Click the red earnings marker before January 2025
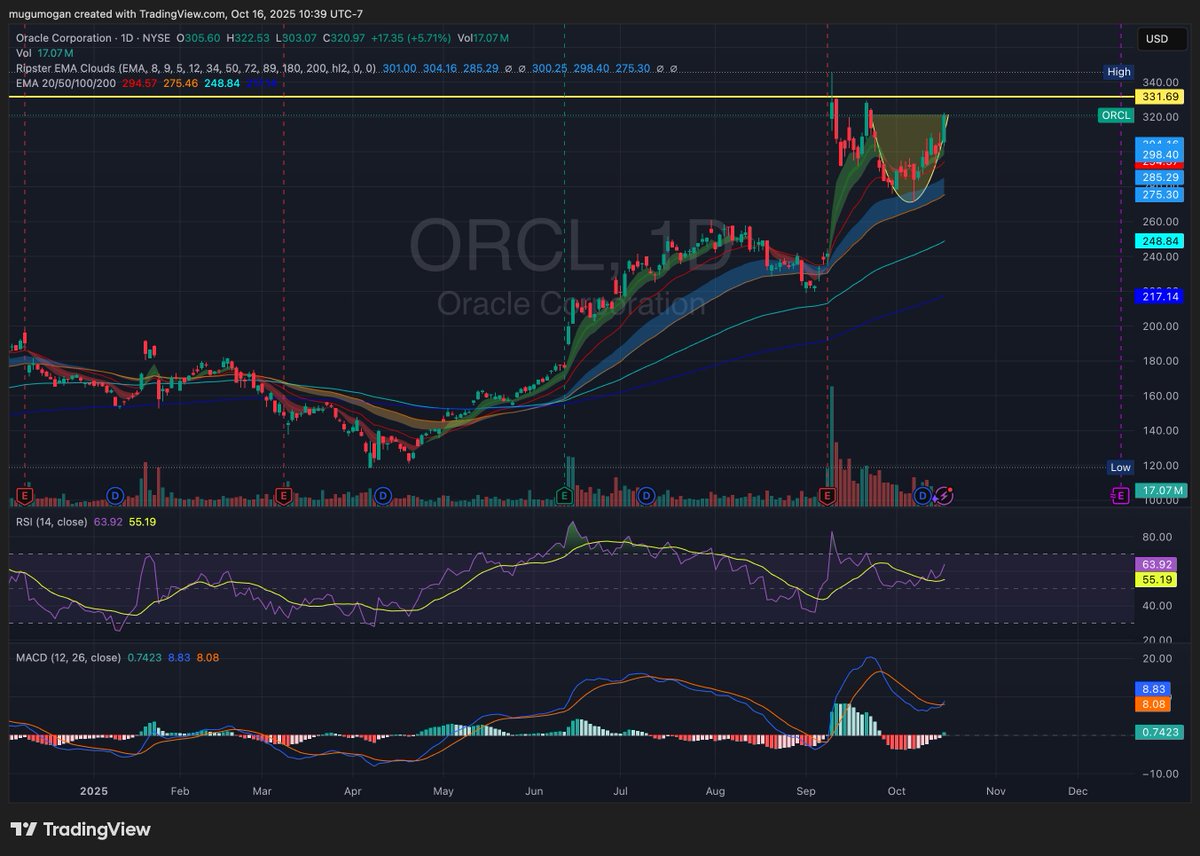1200x856 pixels. (25, 495)
